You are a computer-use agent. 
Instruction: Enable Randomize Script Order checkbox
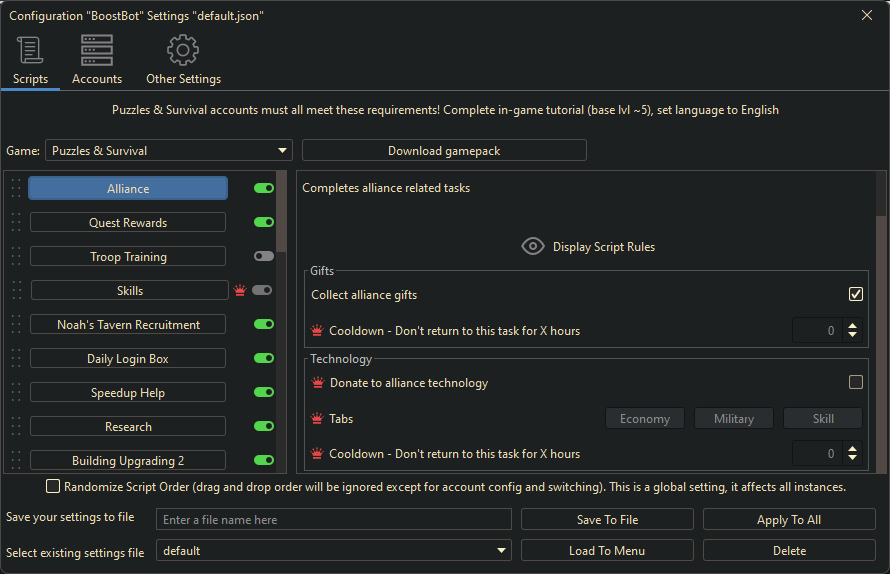coord(53,486)
